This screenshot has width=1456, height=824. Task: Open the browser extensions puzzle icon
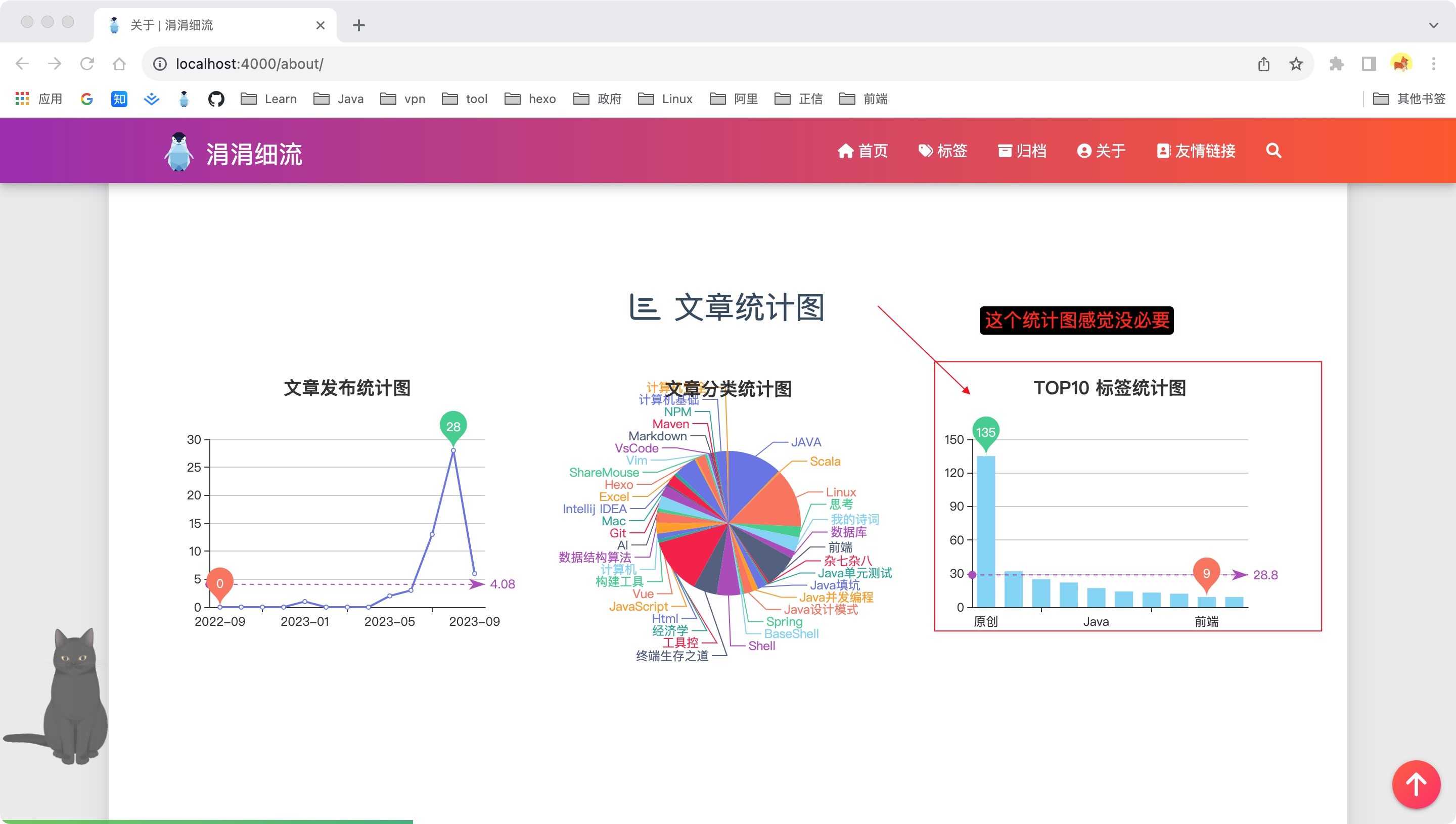(x=1336, y=64)
